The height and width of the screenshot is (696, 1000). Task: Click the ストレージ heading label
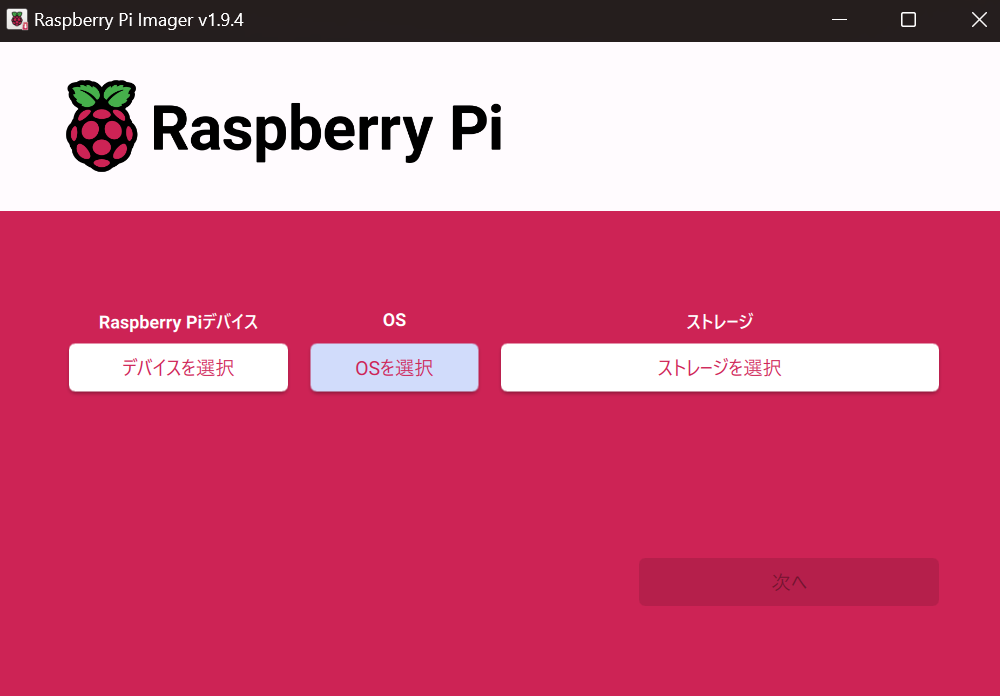click(x=719, y=322)
